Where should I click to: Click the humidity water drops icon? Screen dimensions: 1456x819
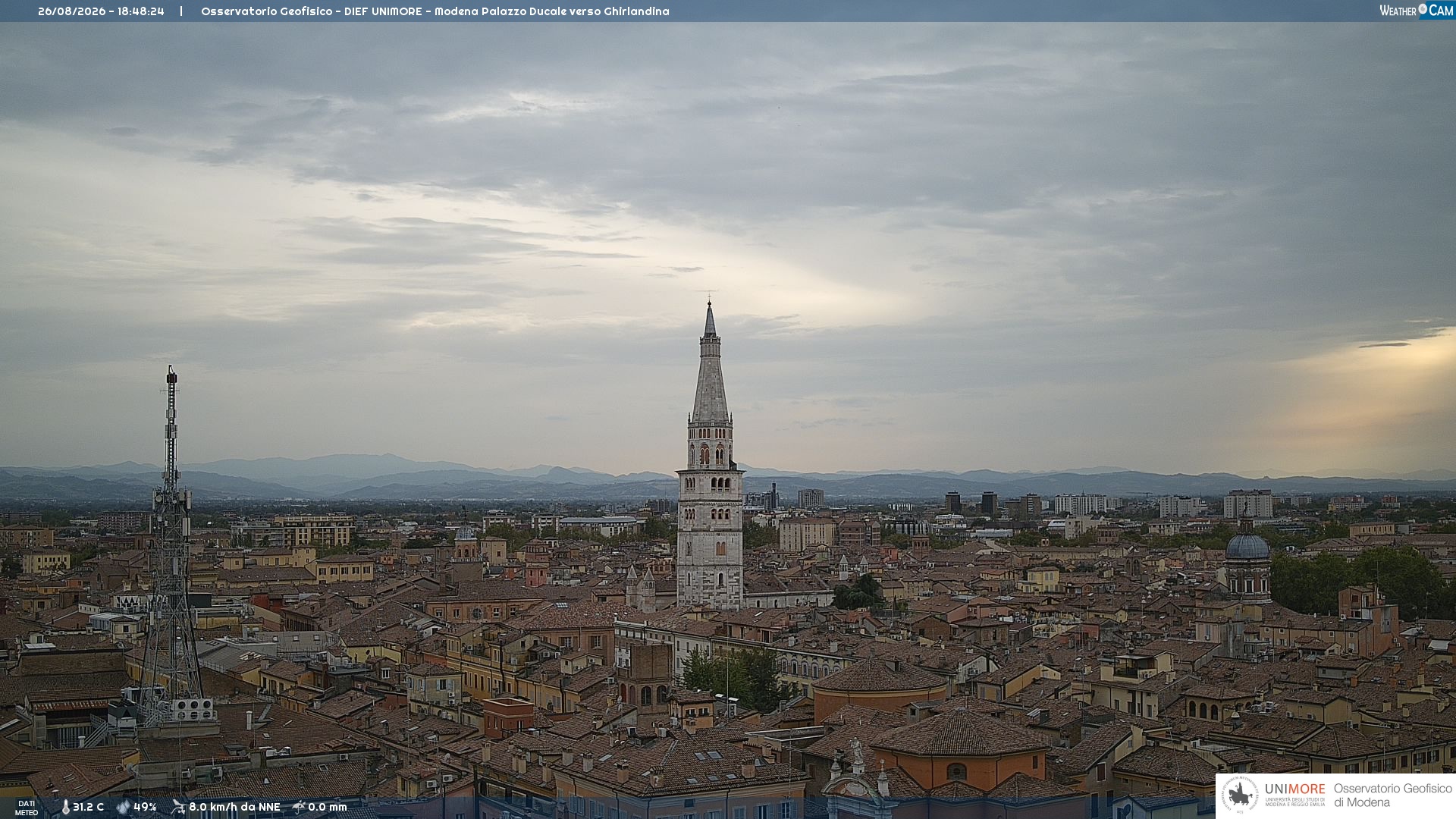[124, 807]
